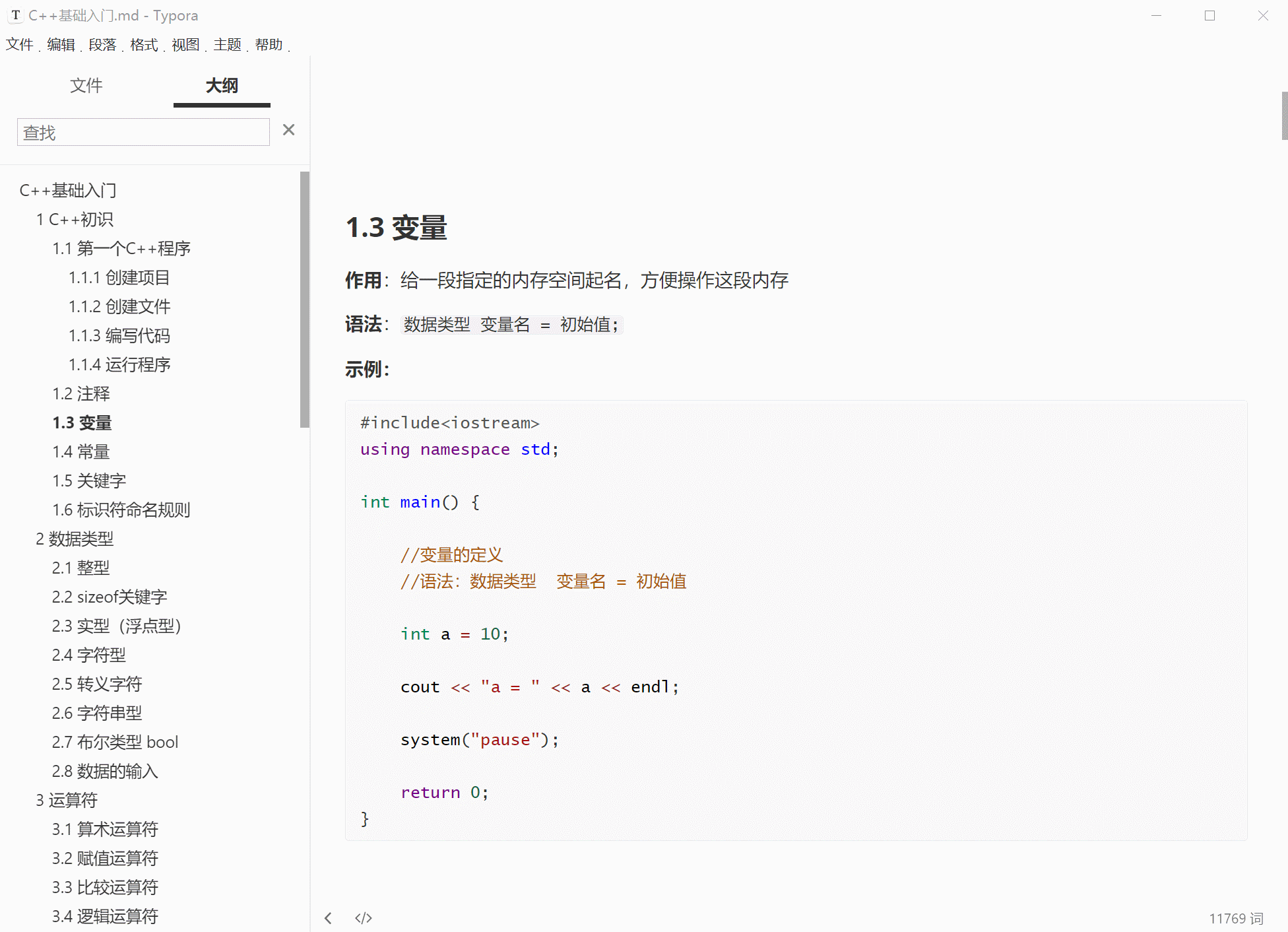Image resolution: width=1288 pixels, height=932 pixels.
Task: Select 1.3 变量 in the outline
Action: tap(82, 422)
